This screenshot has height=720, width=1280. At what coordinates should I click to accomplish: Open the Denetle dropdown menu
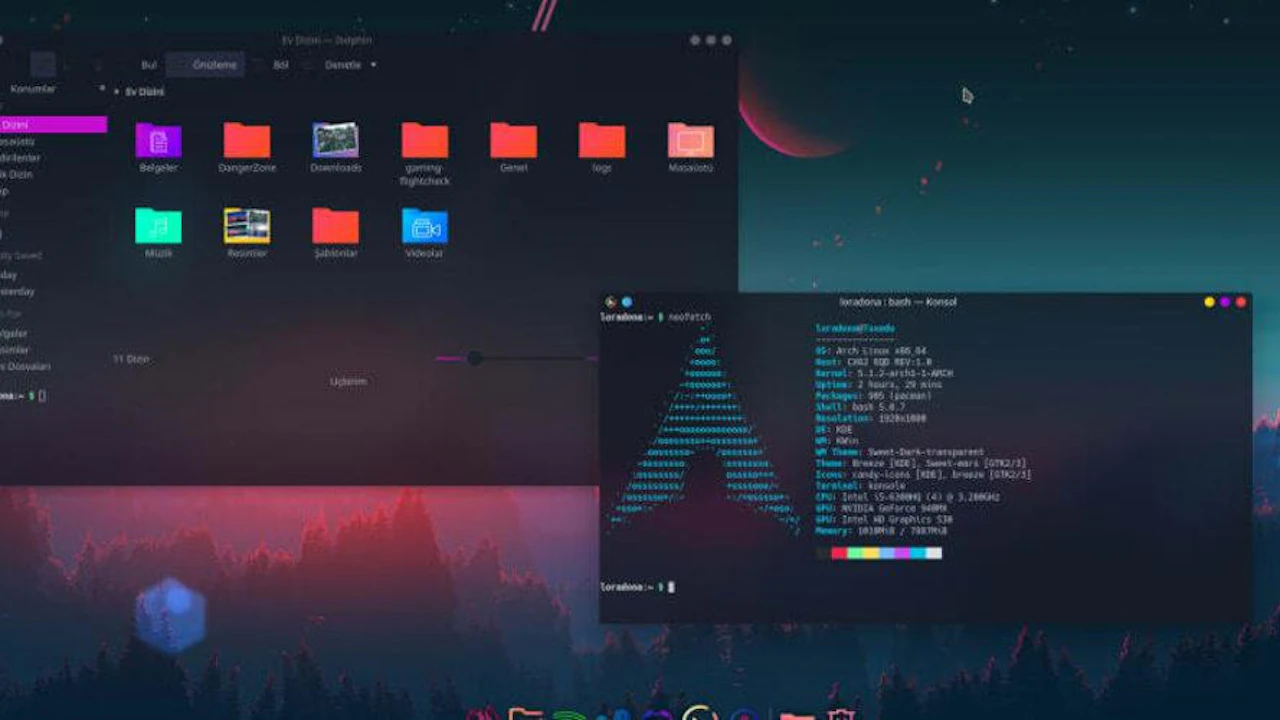[x=350, y=65]
